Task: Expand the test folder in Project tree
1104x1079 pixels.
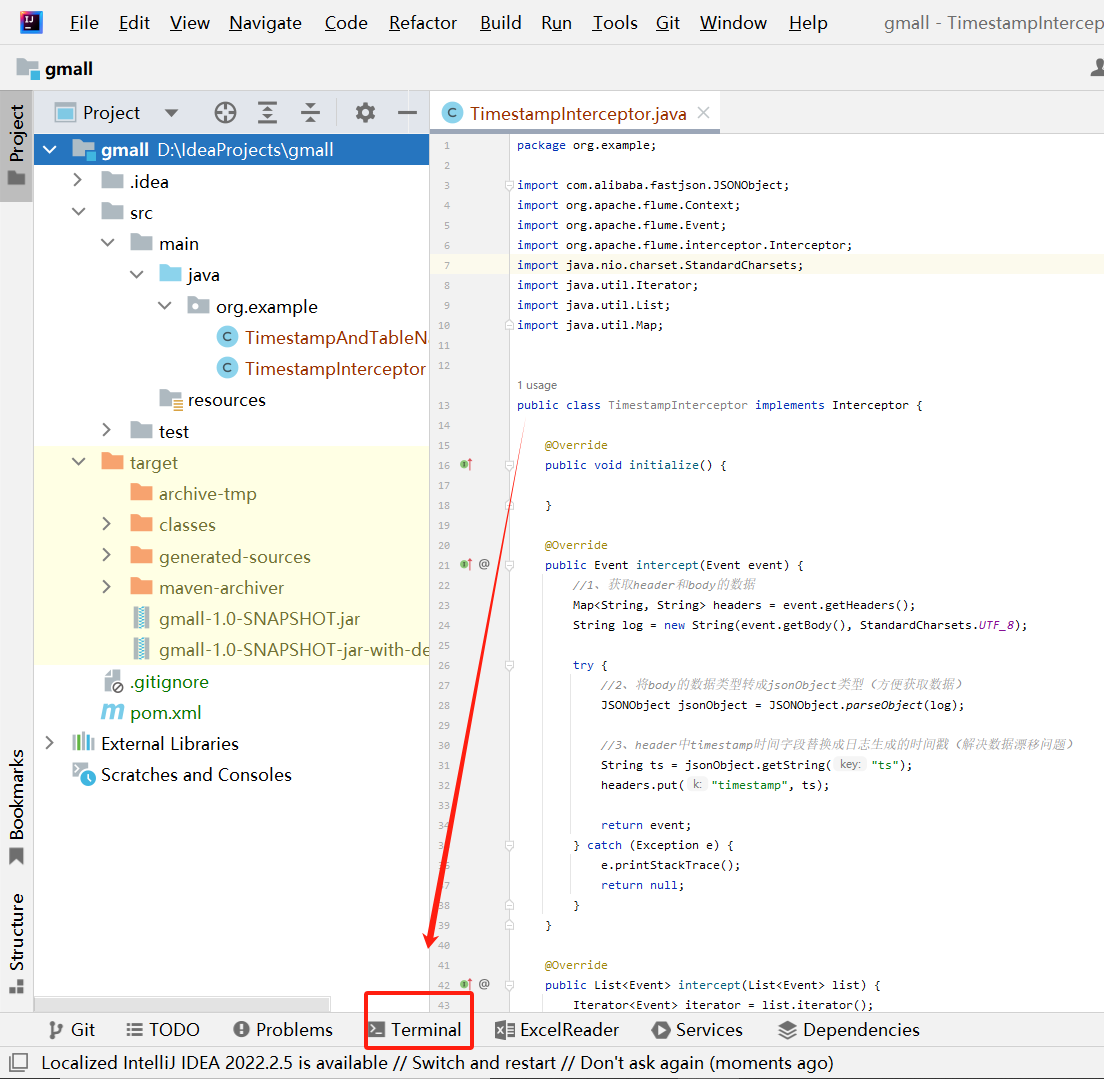Action: (x=107, y=430)
